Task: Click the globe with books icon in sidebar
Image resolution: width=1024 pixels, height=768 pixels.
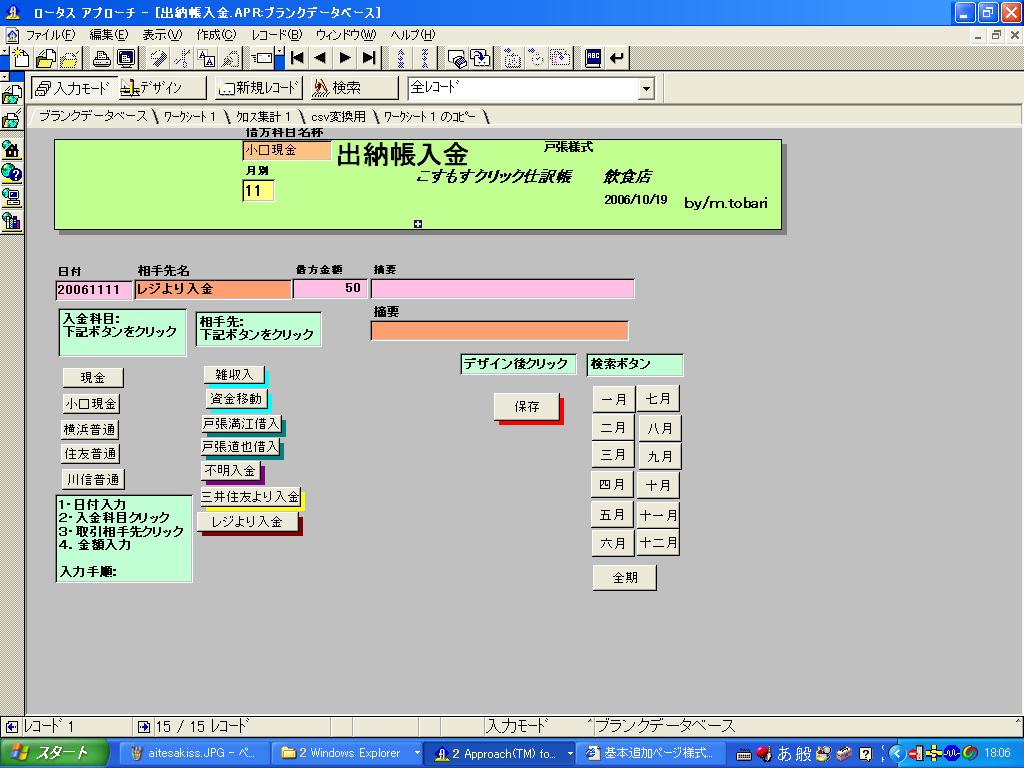Action: click(11, 221)
